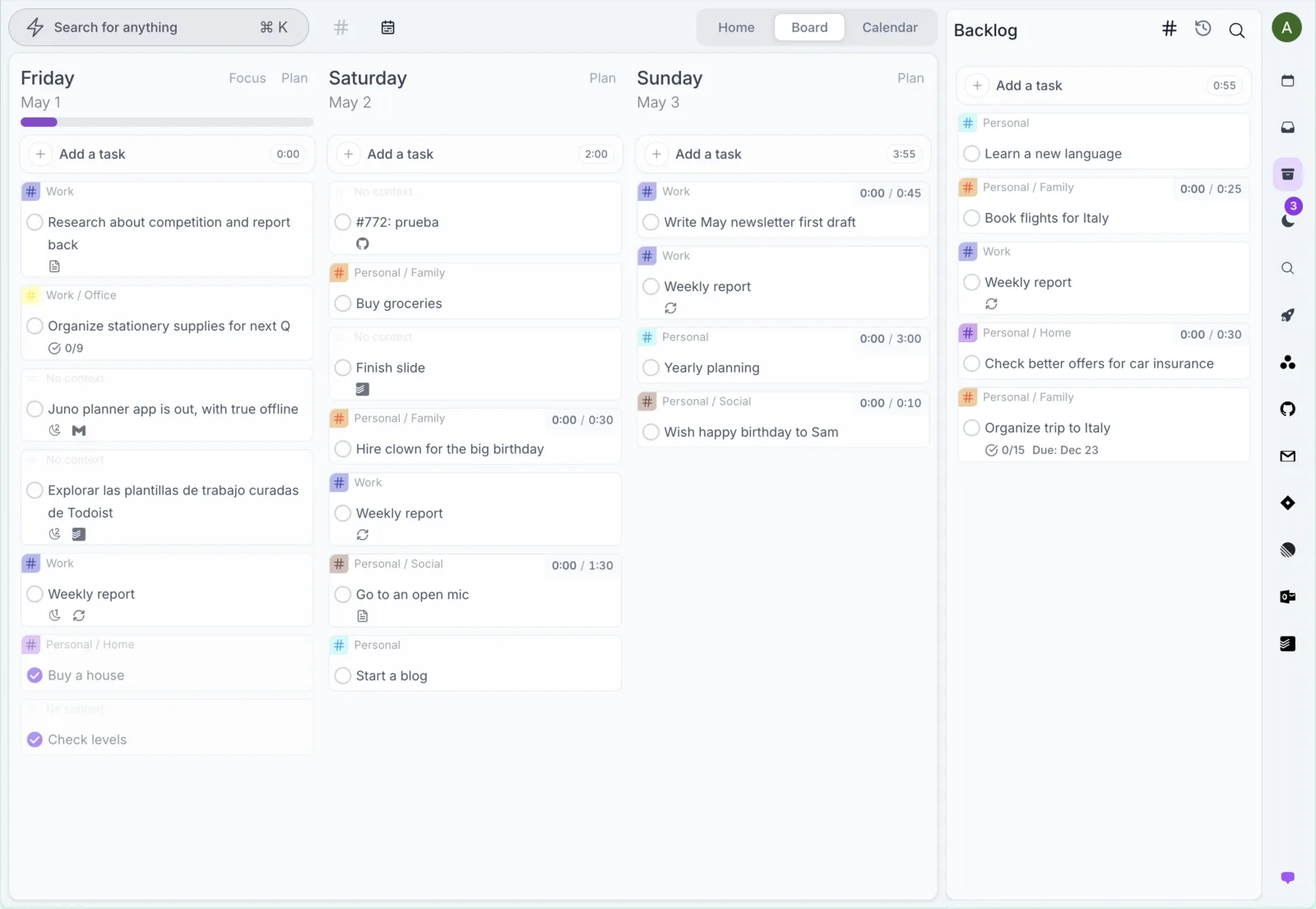Complete the 'Buy groceries' task
Viewport: 1316px width, 909px height.
(x=343, y=304)
